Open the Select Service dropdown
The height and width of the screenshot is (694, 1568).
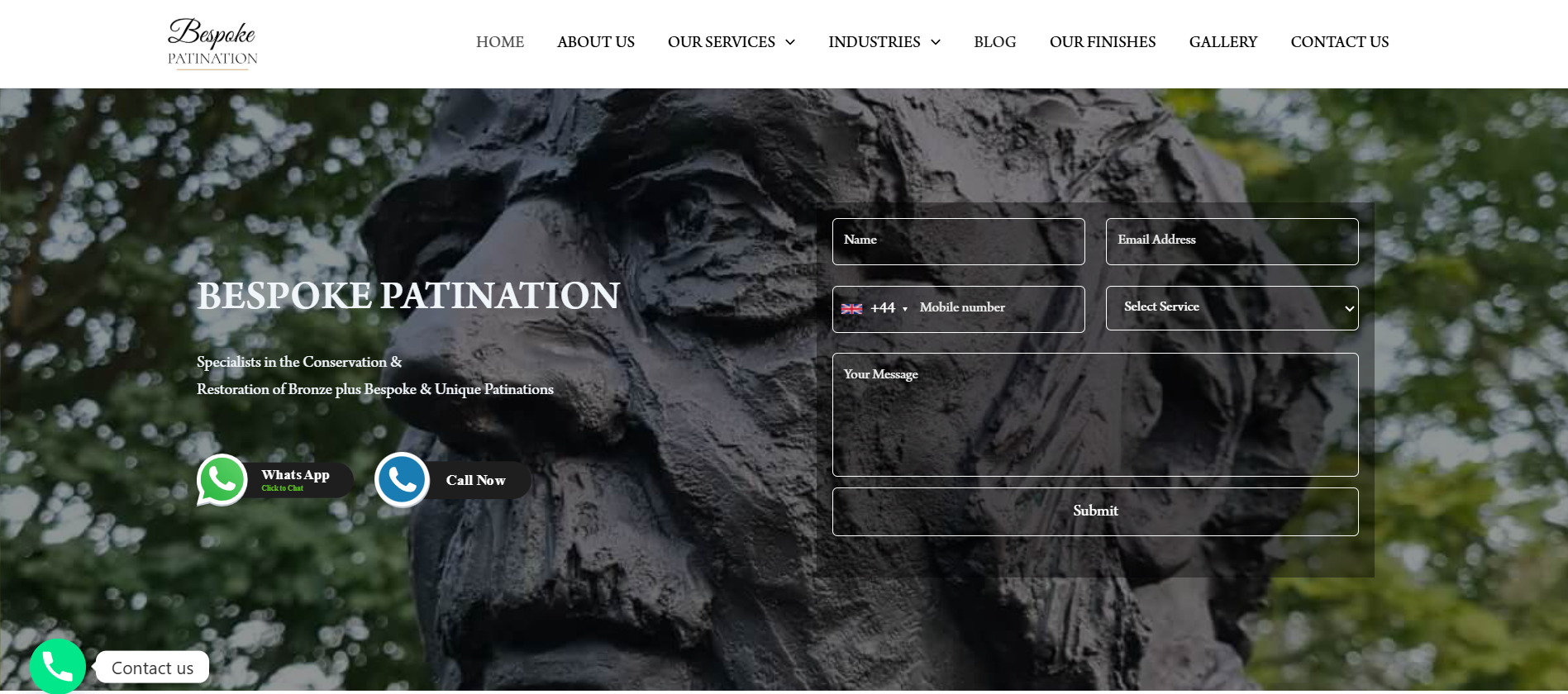(1232, 308)
